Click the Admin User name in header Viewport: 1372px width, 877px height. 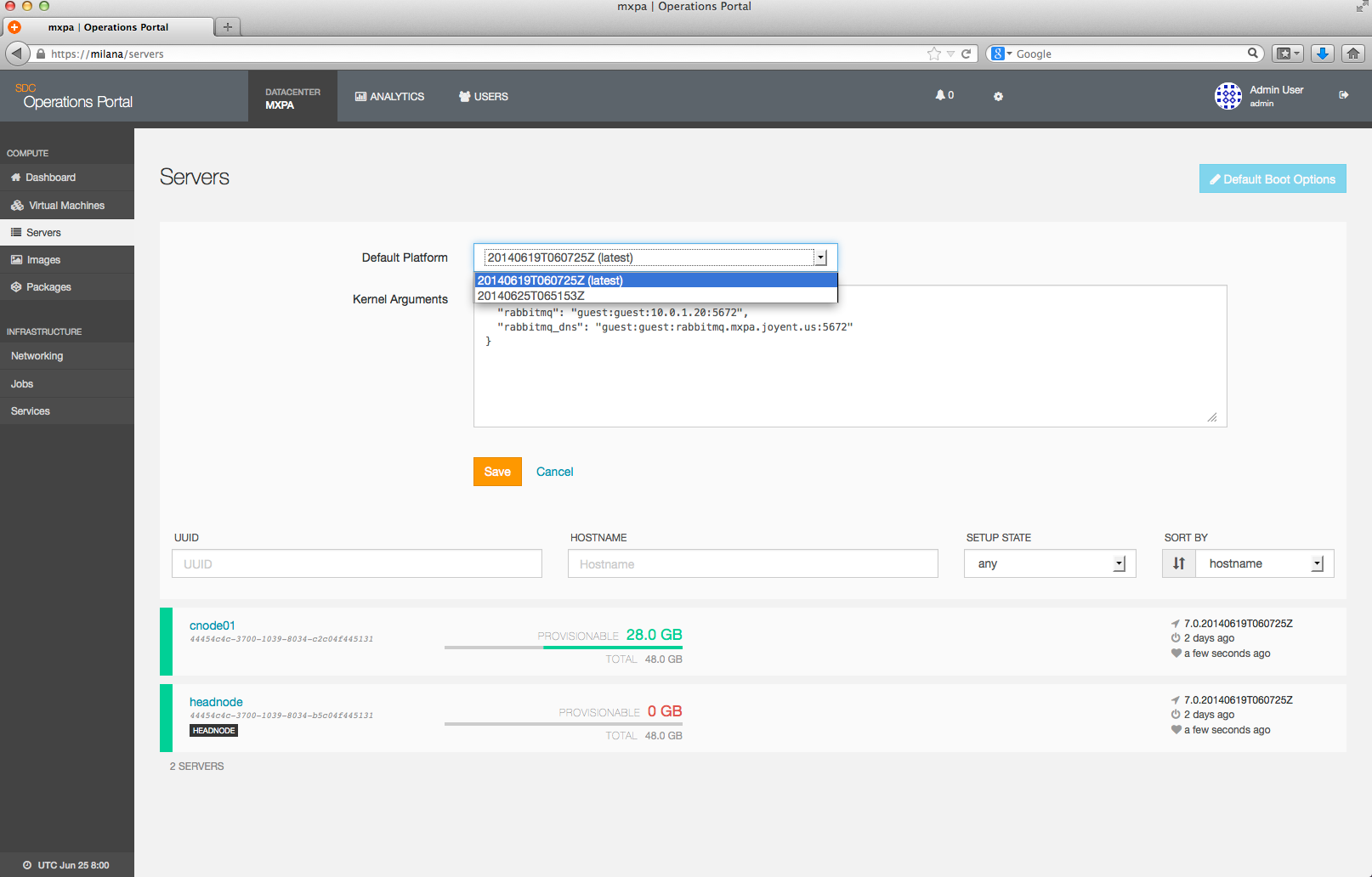(1276, 90)
